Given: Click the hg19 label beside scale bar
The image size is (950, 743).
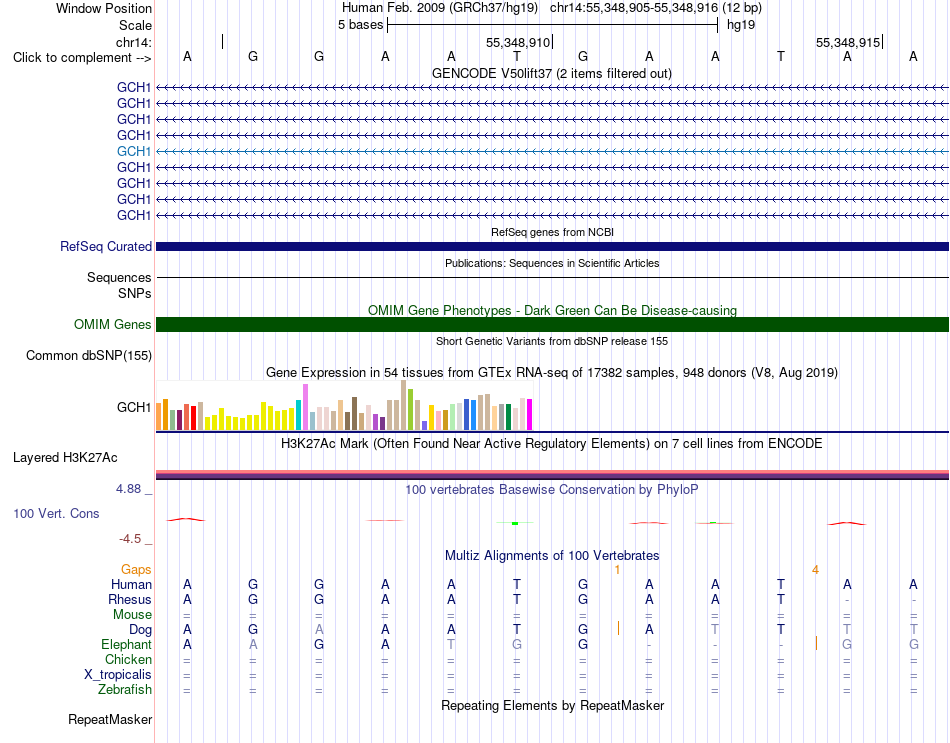Looking at the screenshot, I should [741, 25].
